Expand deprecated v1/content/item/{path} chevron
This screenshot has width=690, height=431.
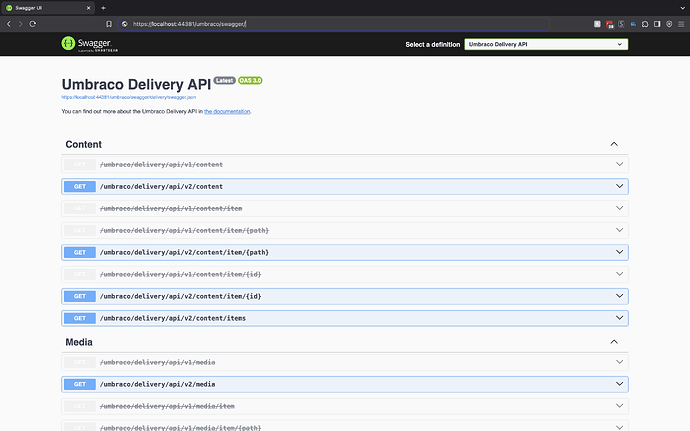click(x=619, y=230)
